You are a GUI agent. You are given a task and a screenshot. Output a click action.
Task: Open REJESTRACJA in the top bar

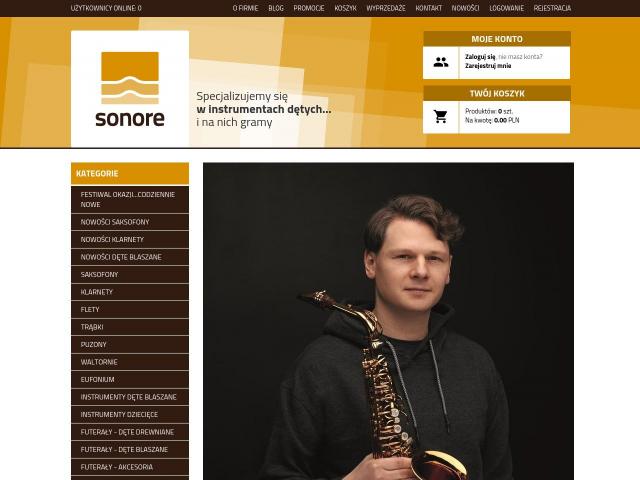(x=552, y=8)
